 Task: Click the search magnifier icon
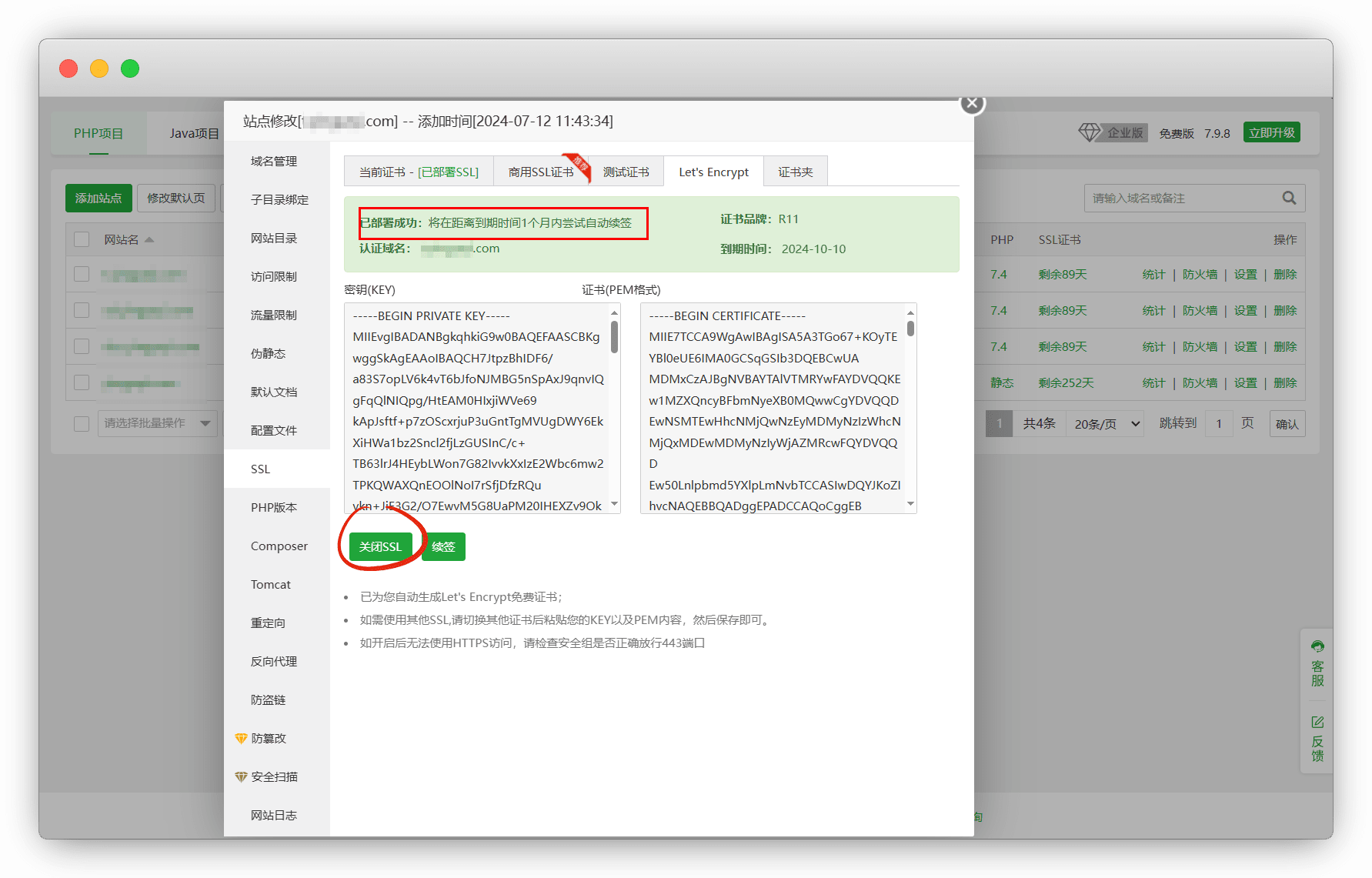point(1289,198)
